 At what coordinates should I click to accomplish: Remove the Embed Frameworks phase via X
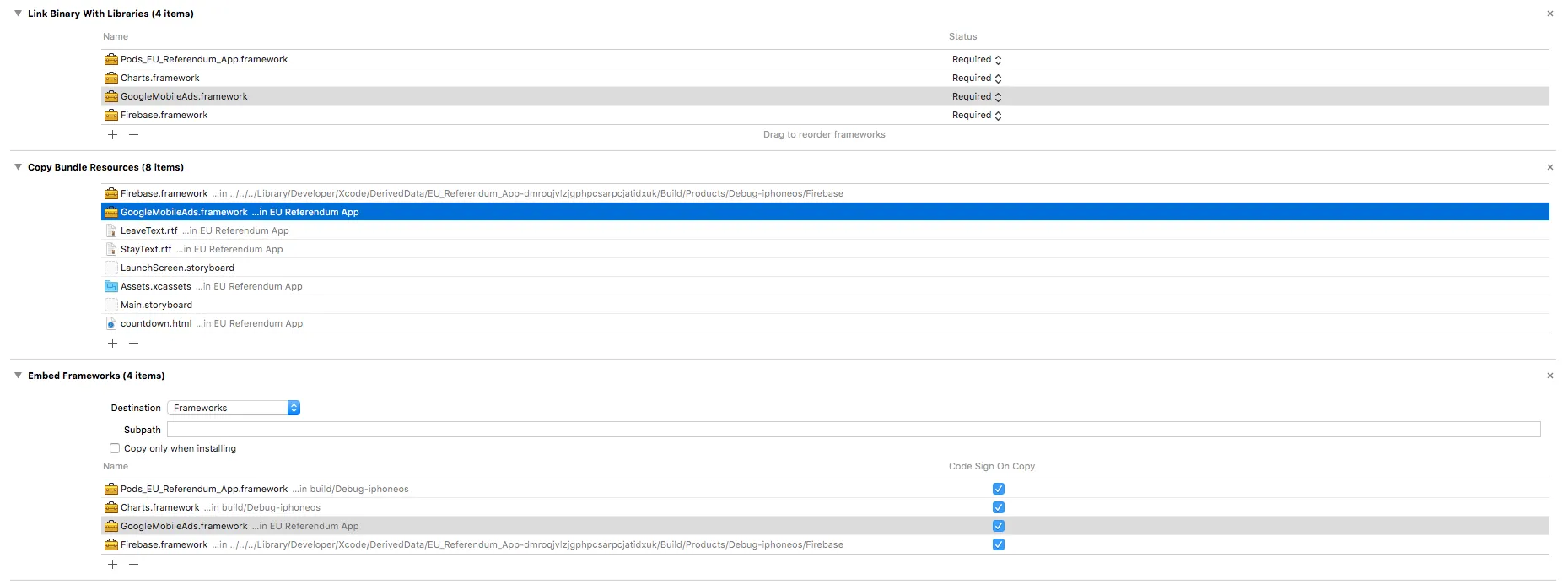[x=1549, y=376]
